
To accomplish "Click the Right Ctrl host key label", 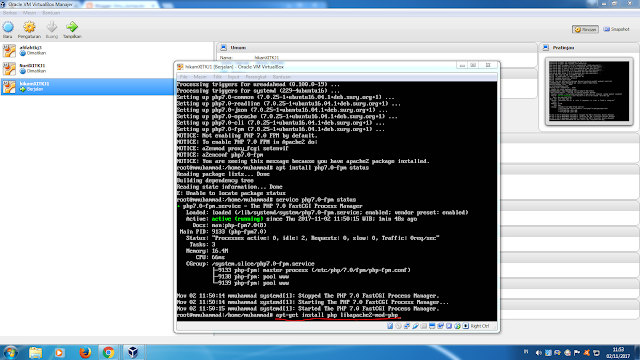I will click(480, 326).
